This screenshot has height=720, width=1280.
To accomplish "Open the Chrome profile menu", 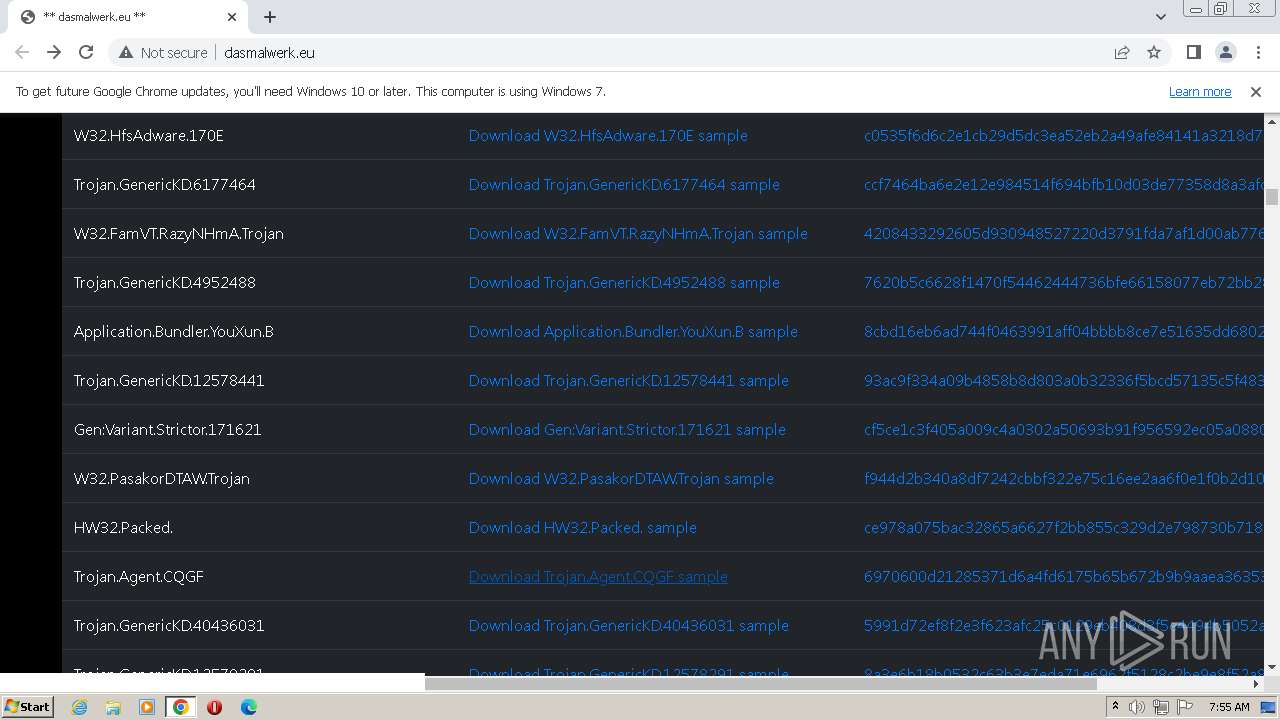I will click(1225, 52).
